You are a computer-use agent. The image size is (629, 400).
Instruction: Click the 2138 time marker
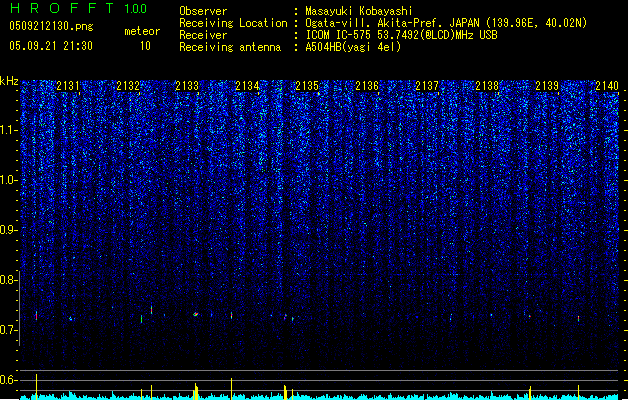(x=487, y=86)
